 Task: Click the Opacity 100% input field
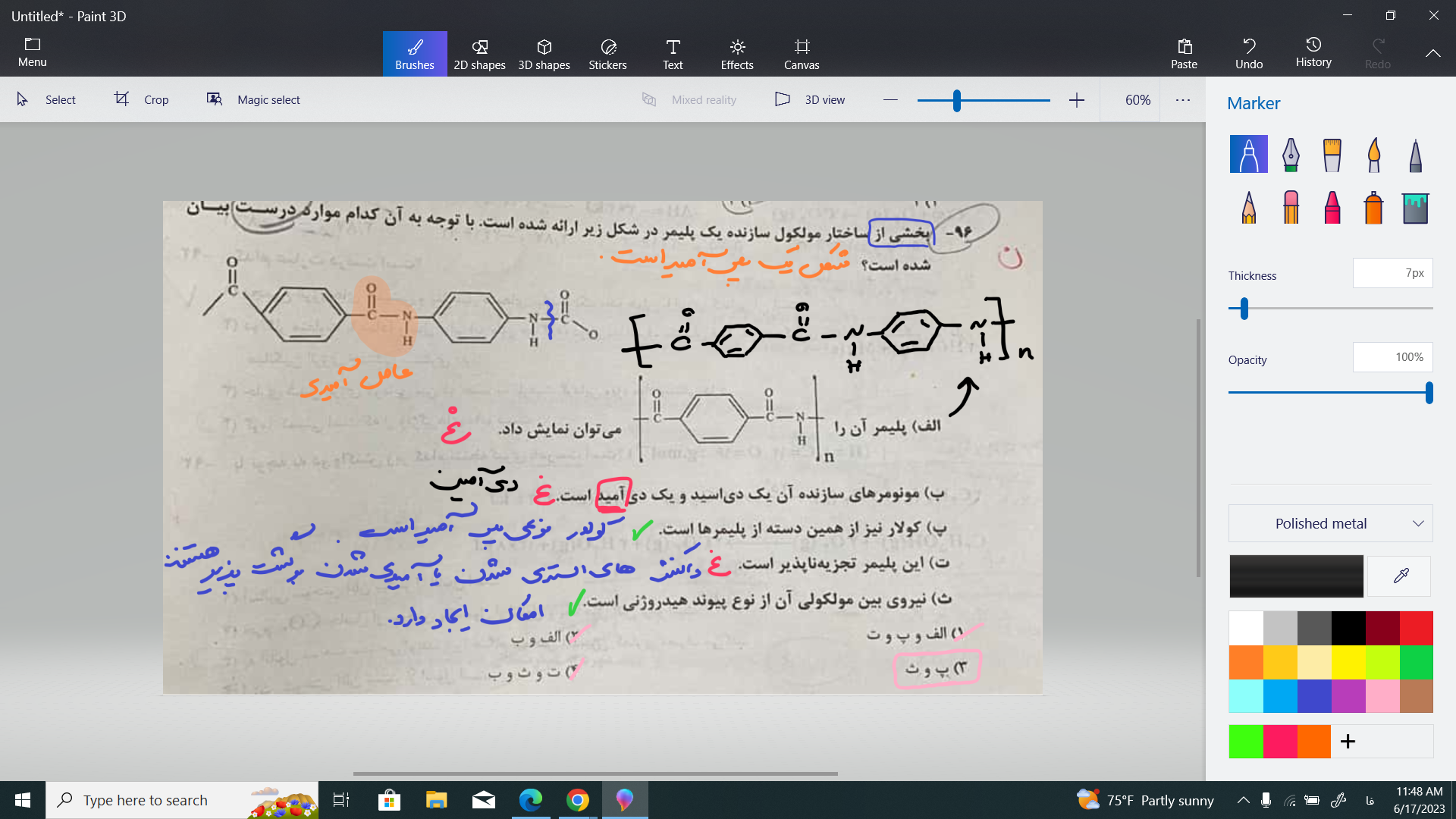[x=1392, y=357]
